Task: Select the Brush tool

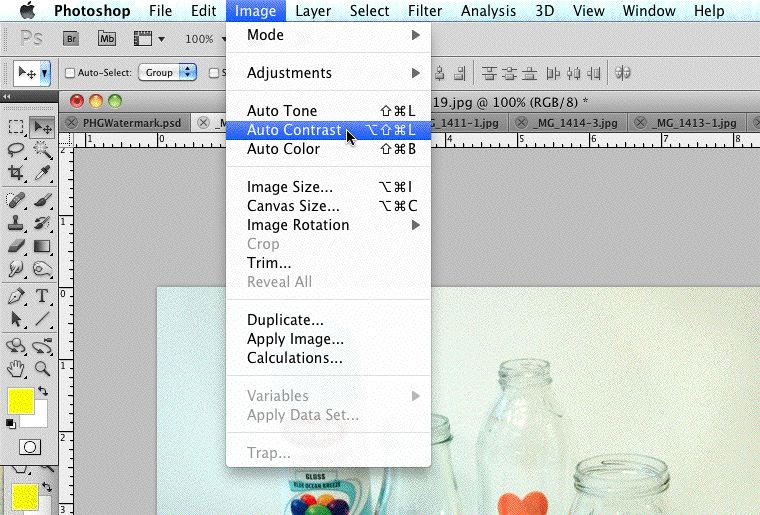Action: point(42,200)
